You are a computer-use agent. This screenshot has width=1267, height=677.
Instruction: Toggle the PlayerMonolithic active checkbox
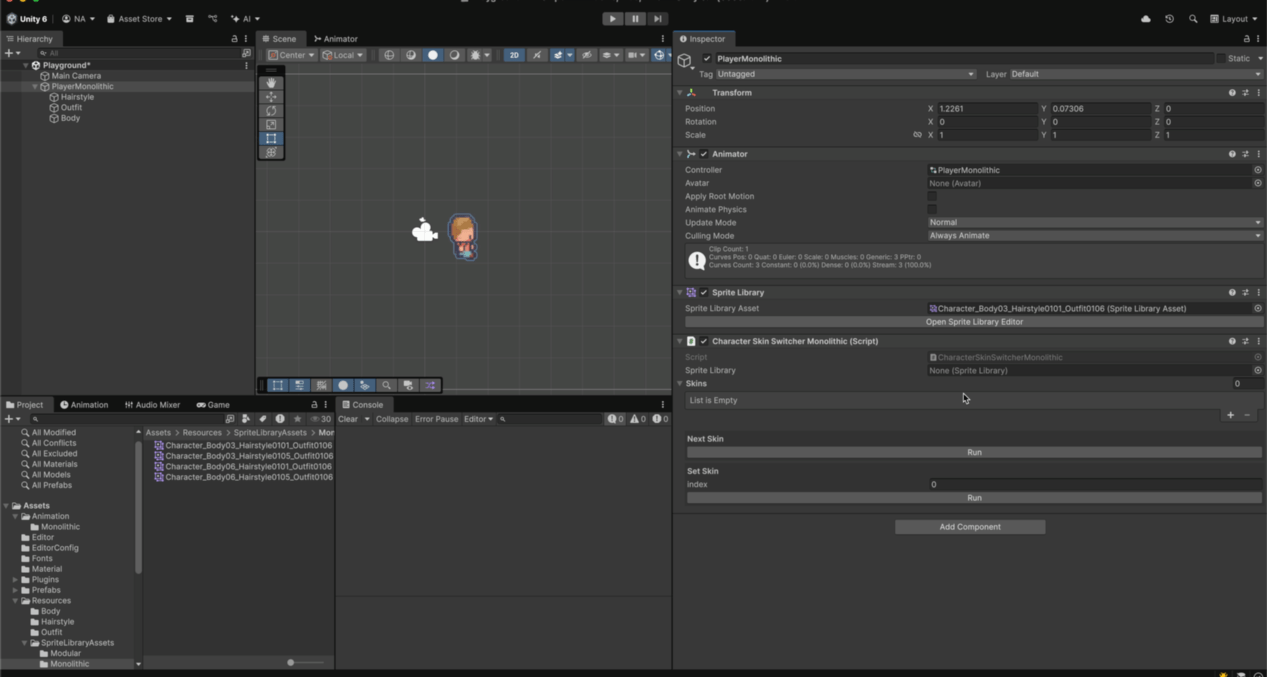[707, 59]
